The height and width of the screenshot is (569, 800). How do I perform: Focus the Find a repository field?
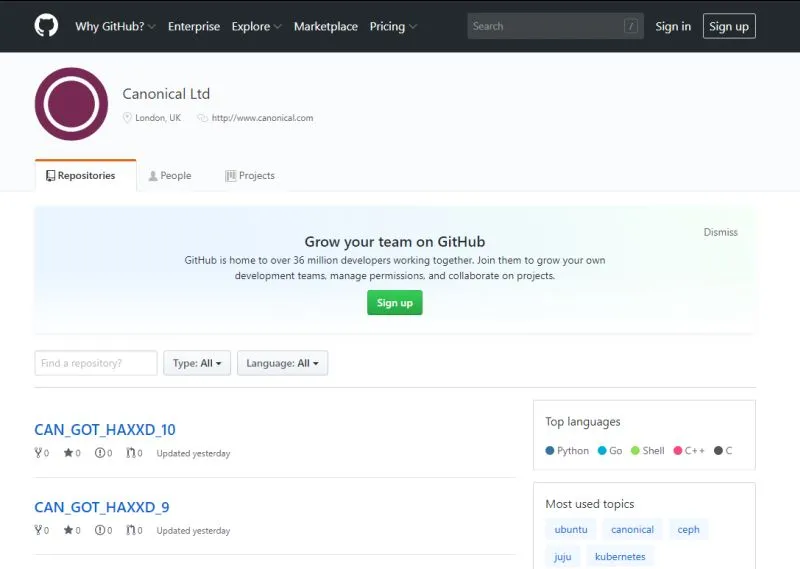point(96,363)
